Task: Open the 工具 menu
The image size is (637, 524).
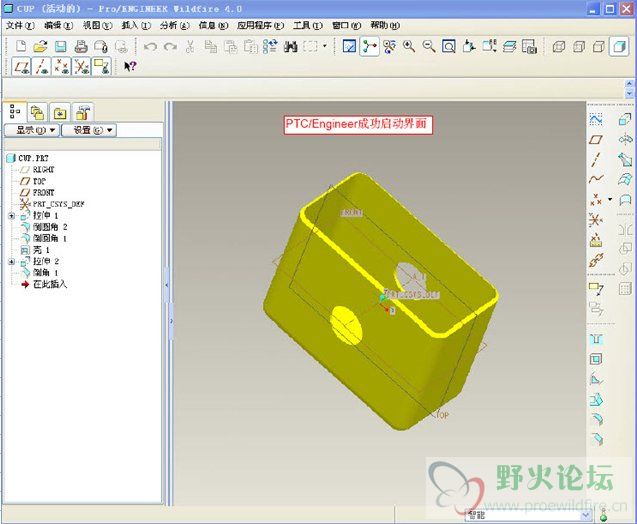Action: point(308,26)
